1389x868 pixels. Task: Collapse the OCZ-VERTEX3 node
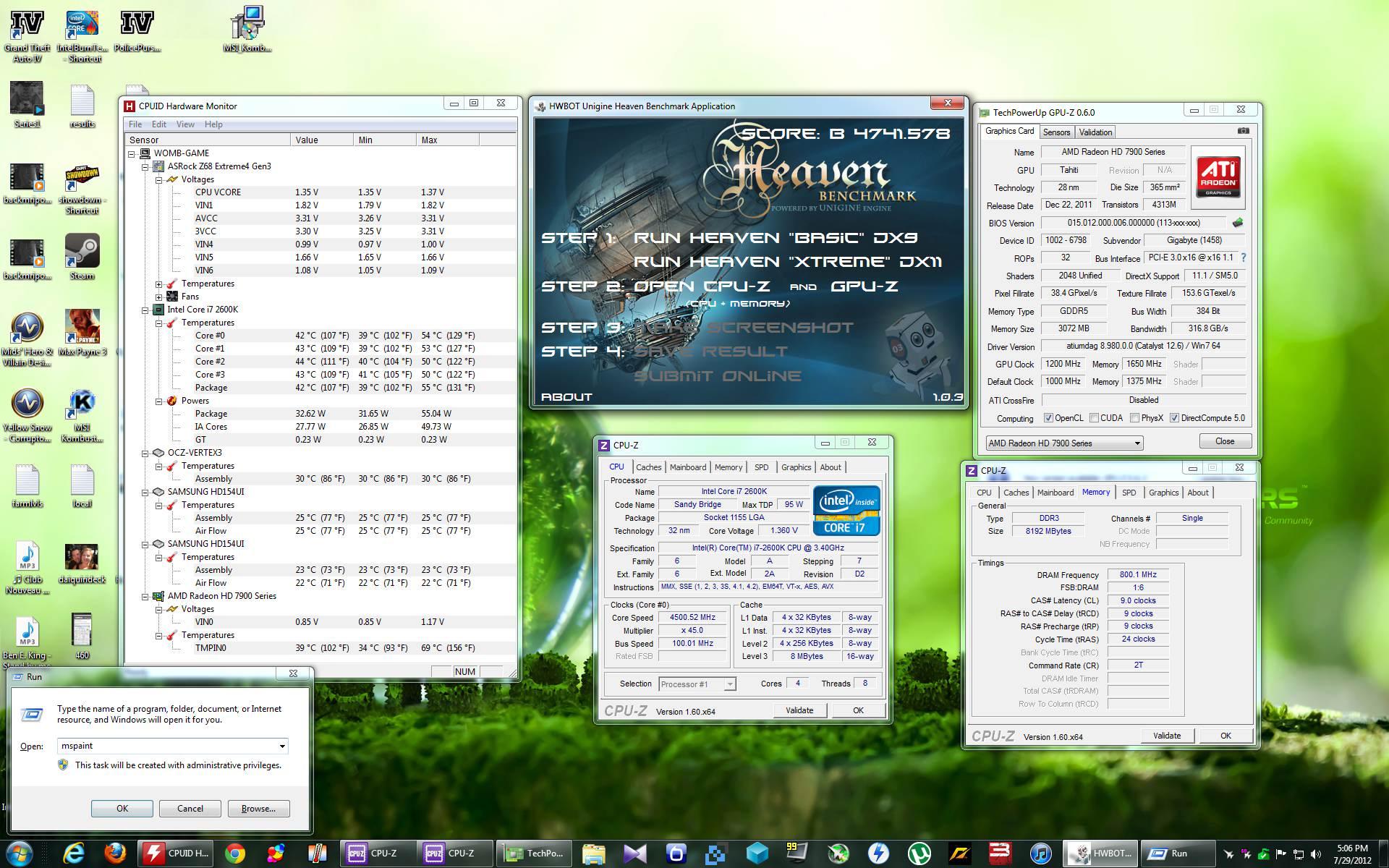[145, 453]
